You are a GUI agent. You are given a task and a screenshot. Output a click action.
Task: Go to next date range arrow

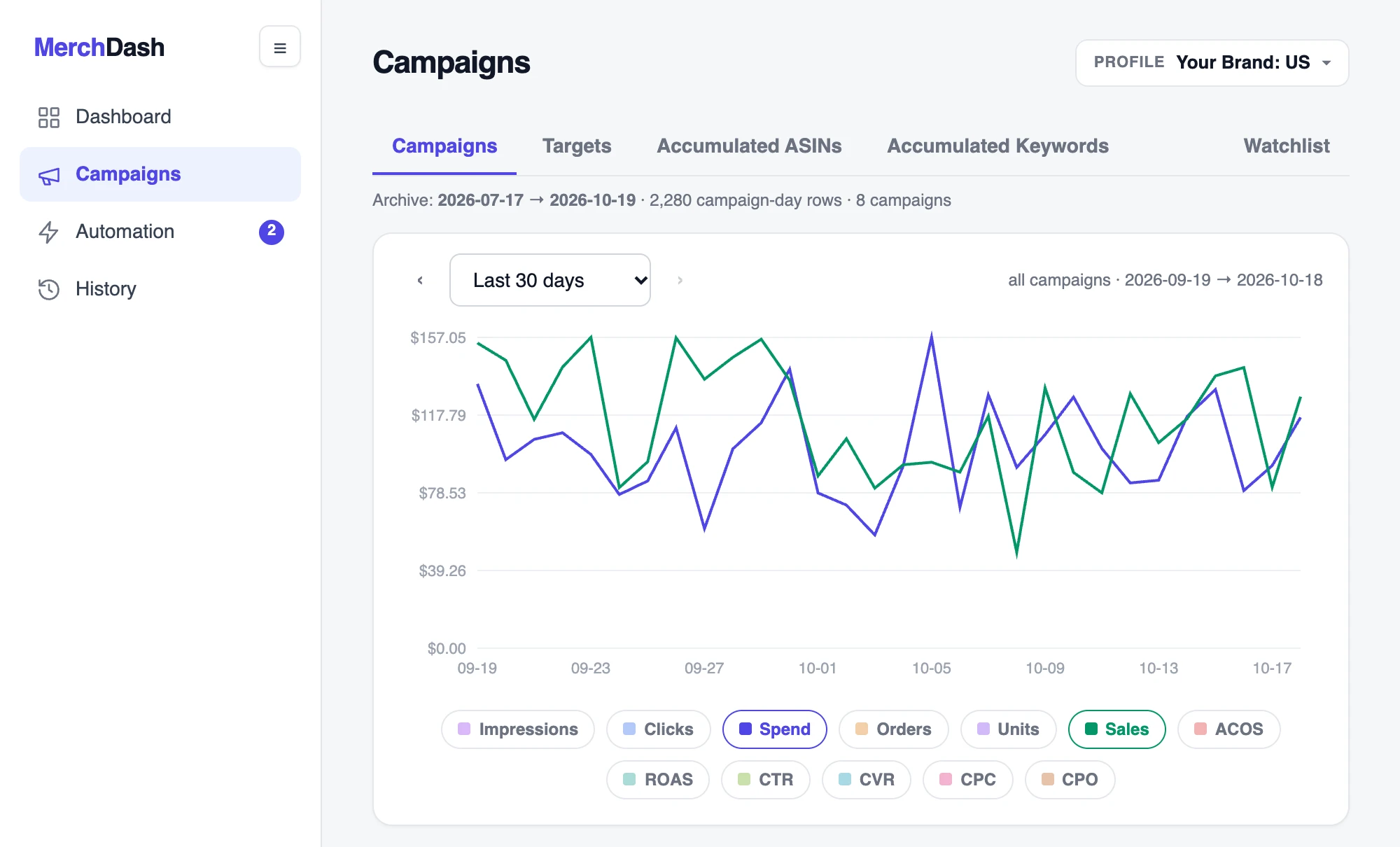[680, 280]
